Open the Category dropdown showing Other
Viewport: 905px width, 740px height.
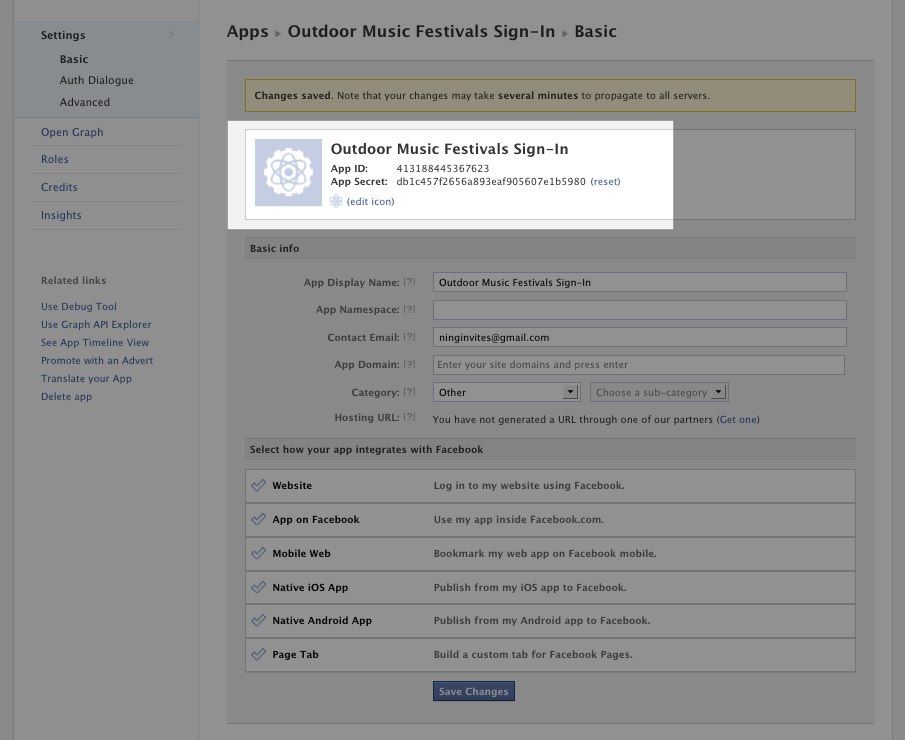pyautogui.click(x=506, y=392)
